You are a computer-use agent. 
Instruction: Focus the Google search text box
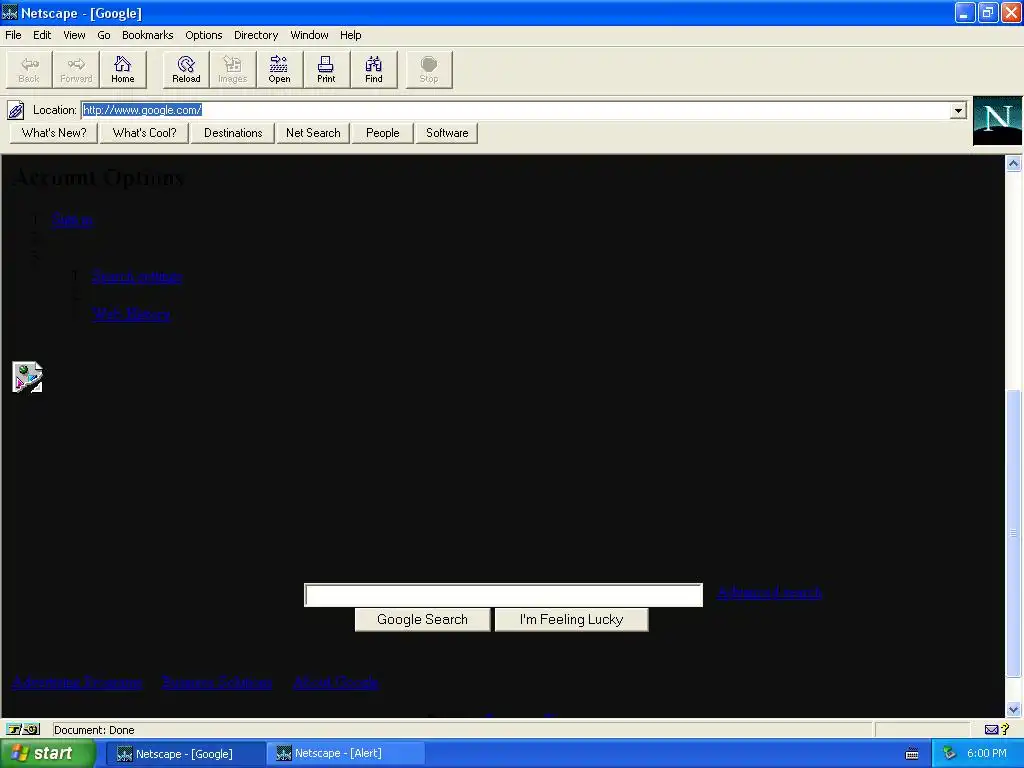[504, 595]
